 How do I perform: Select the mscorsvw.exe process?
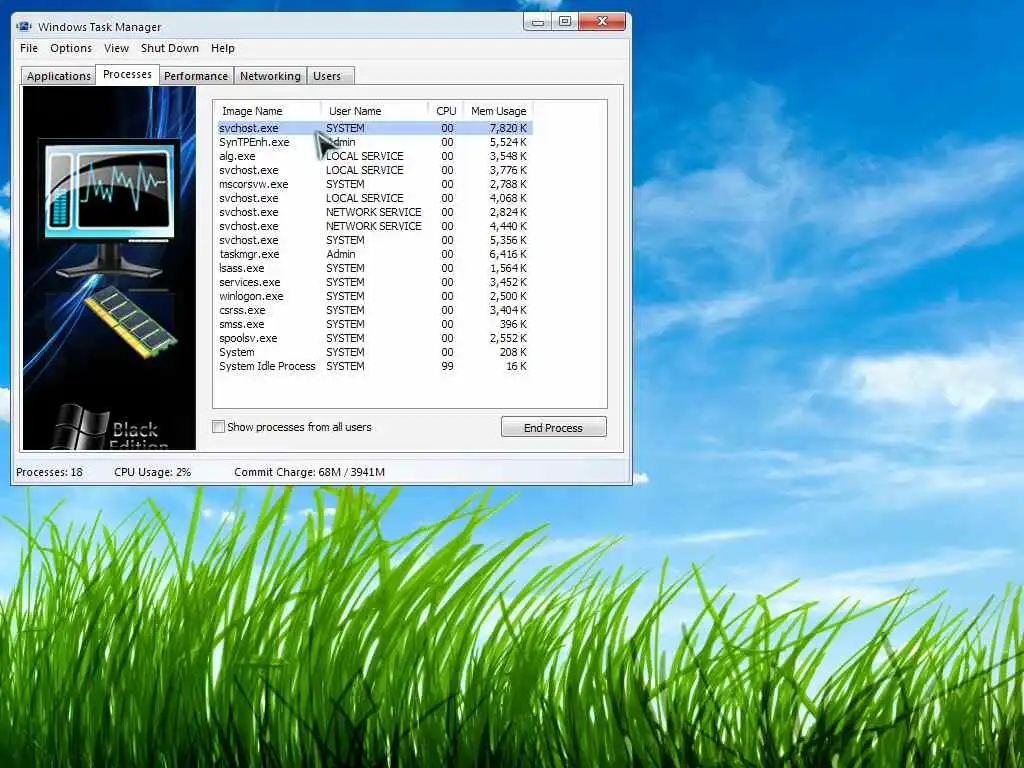(374, 184)
